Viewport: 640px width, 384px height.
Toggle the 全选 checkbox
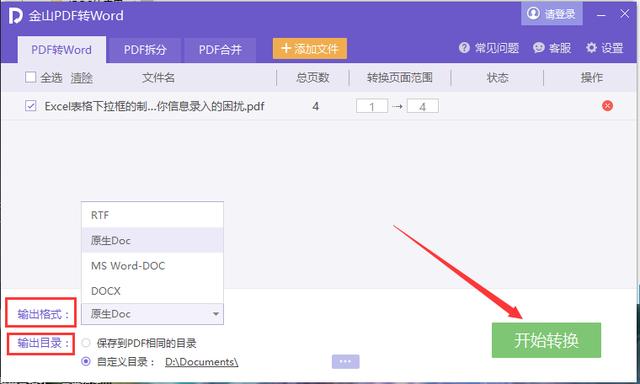(31, 77)
